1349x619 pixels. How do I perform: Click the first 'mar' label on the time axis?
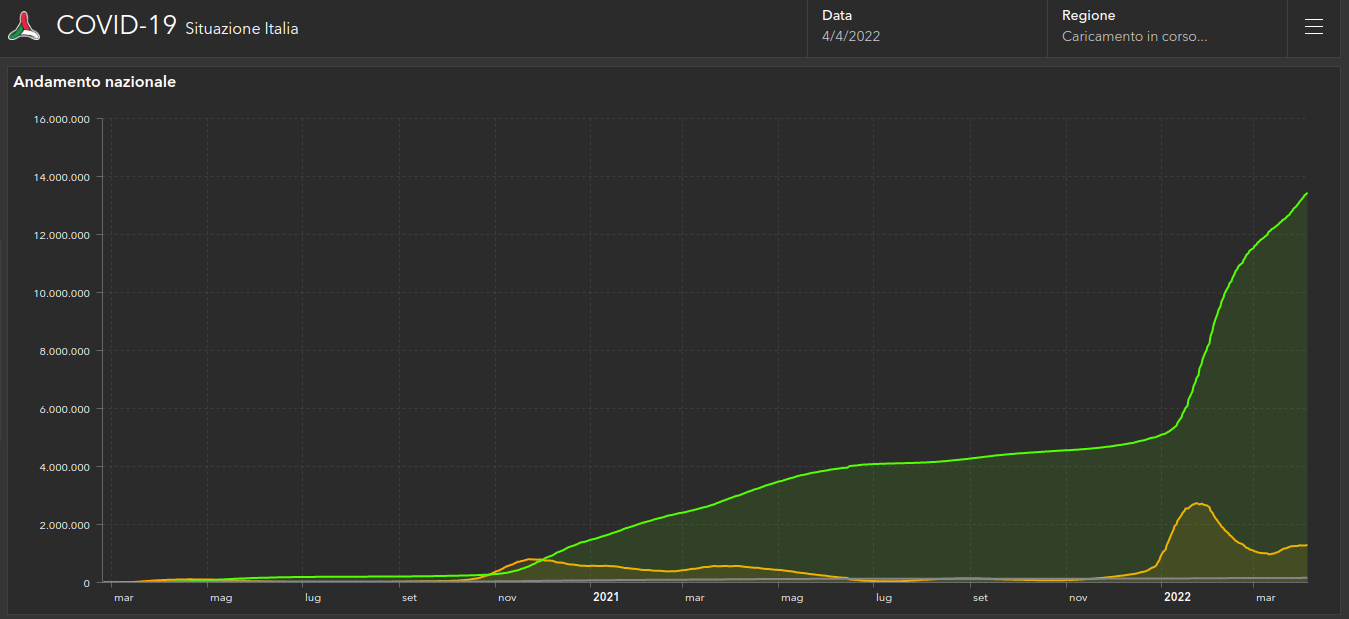point(124,598)
